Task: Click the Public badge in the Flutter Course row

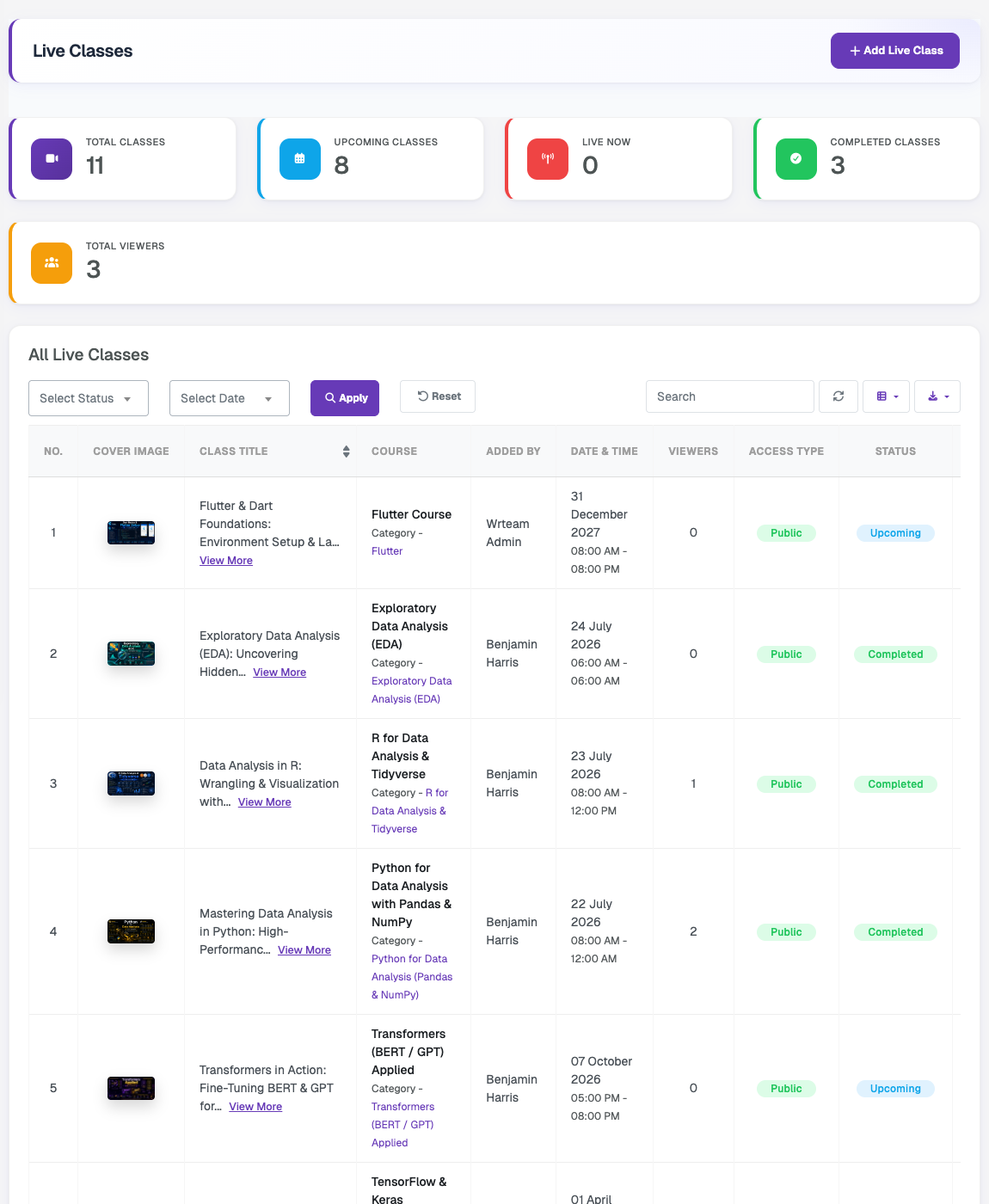Action: [x=786, y=533]
